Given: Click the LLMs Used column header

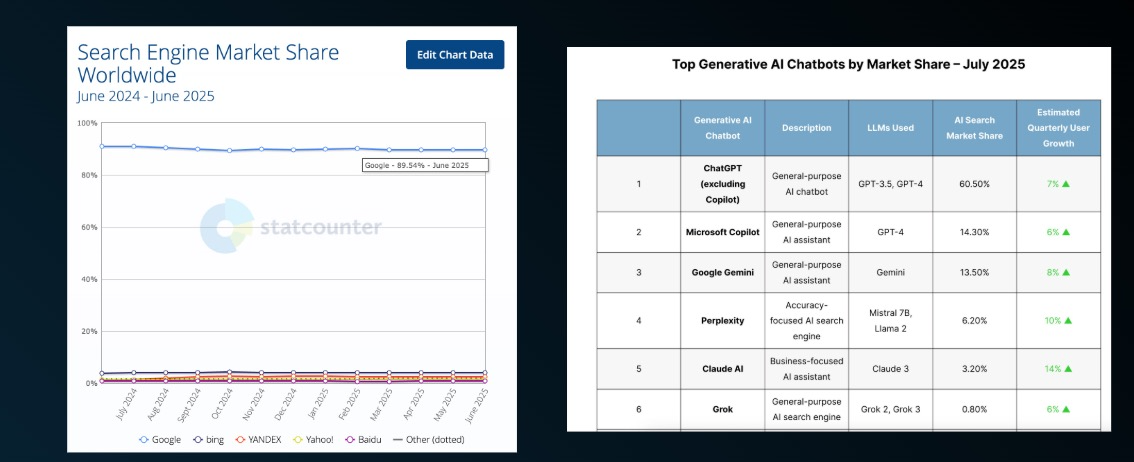Looking at the screenshot, I should (890, 128).
